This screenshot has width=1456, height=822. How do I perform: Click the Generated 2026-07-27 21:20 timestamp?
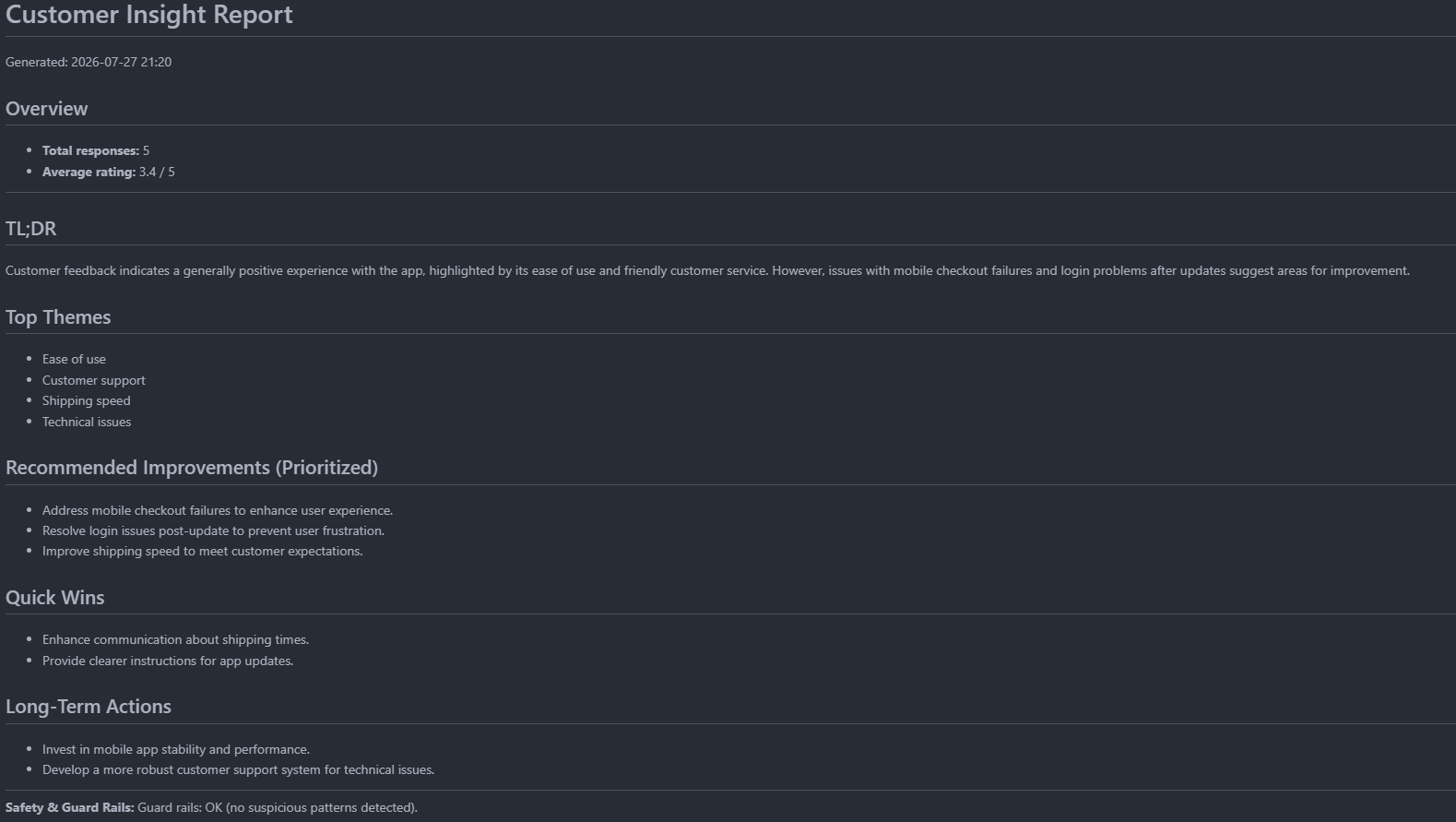(89, 62)
